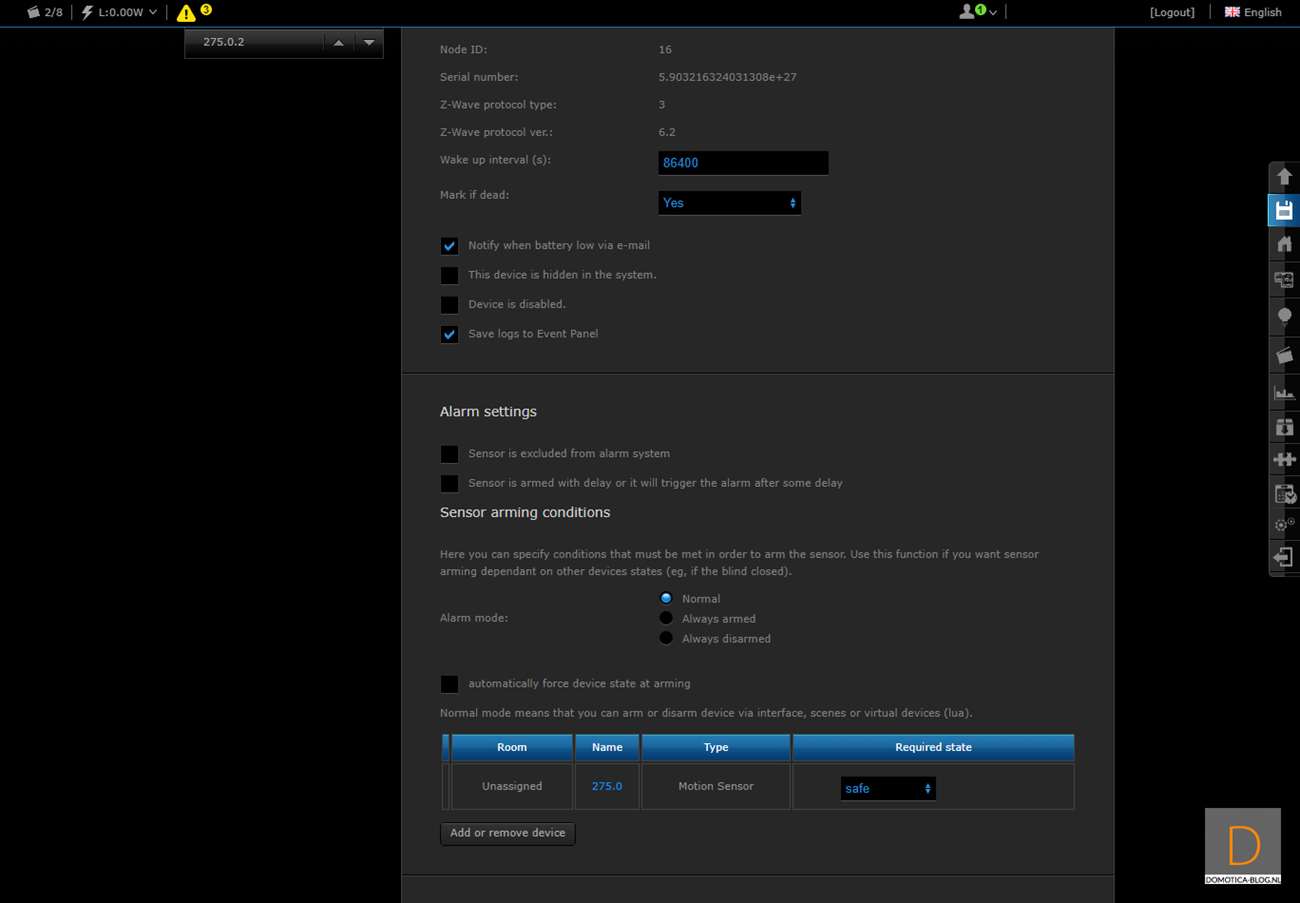Open the Home icon in sidebar
This screenshot has width=1300, height=903.
pyautogui.click(x=1284, y=244)
